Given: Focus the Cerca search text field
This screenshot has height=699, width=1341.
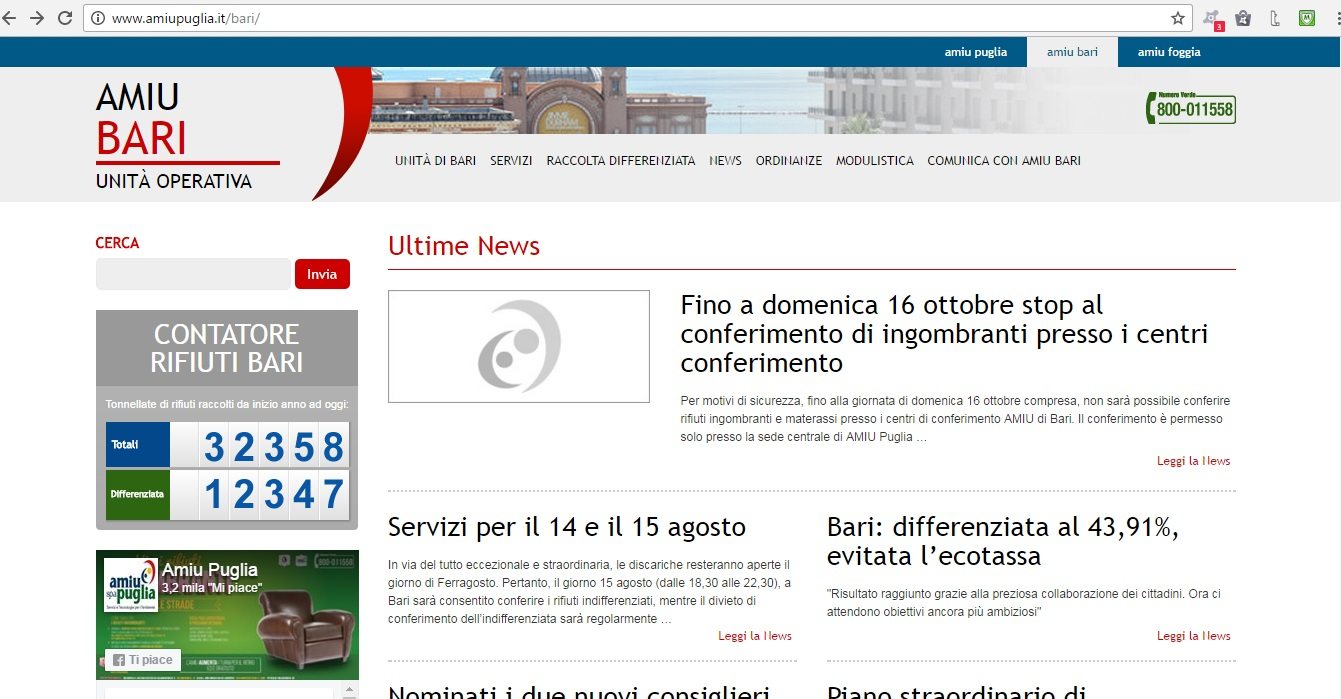Looking at the screenshot, I should point(193,274).
